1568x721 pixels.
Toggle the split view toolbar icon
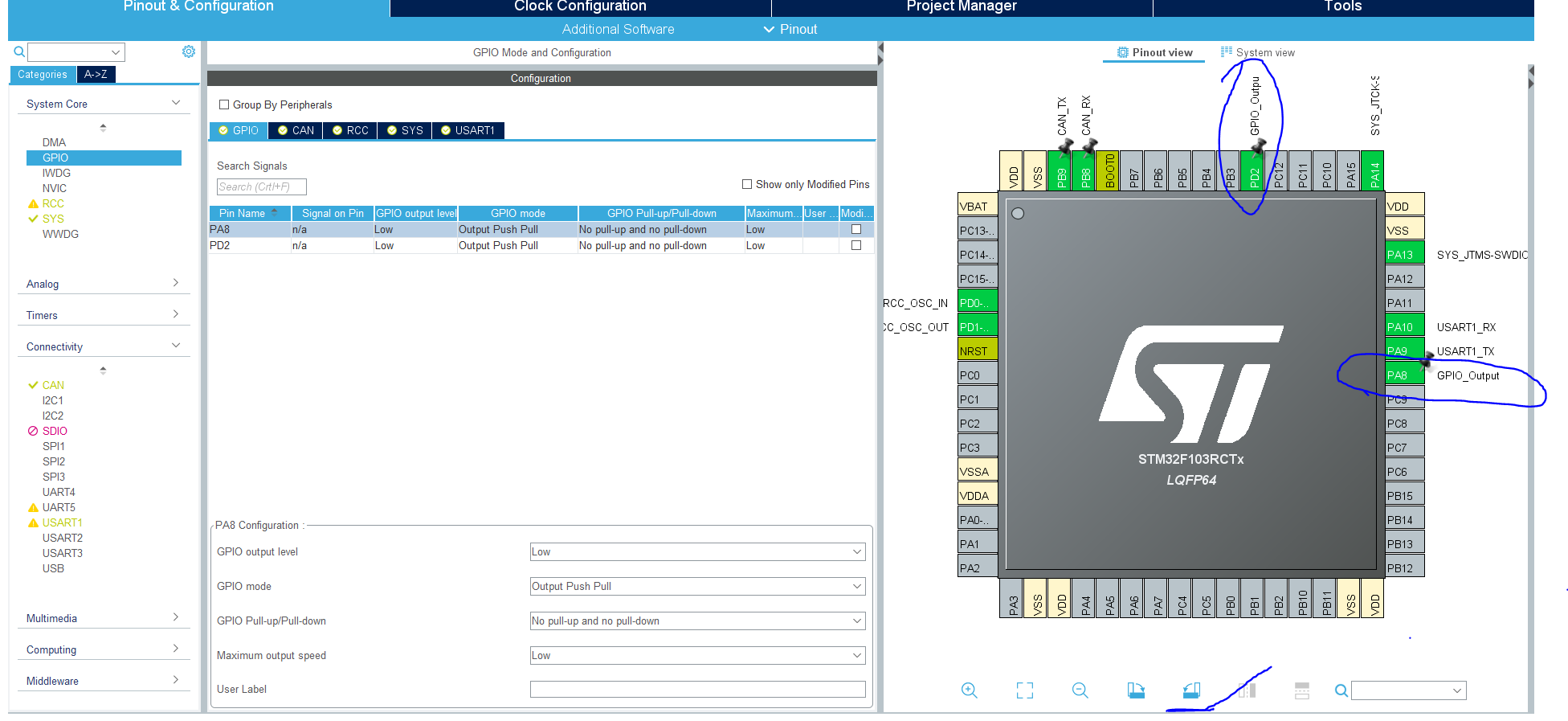click(x=1247, y=690)
